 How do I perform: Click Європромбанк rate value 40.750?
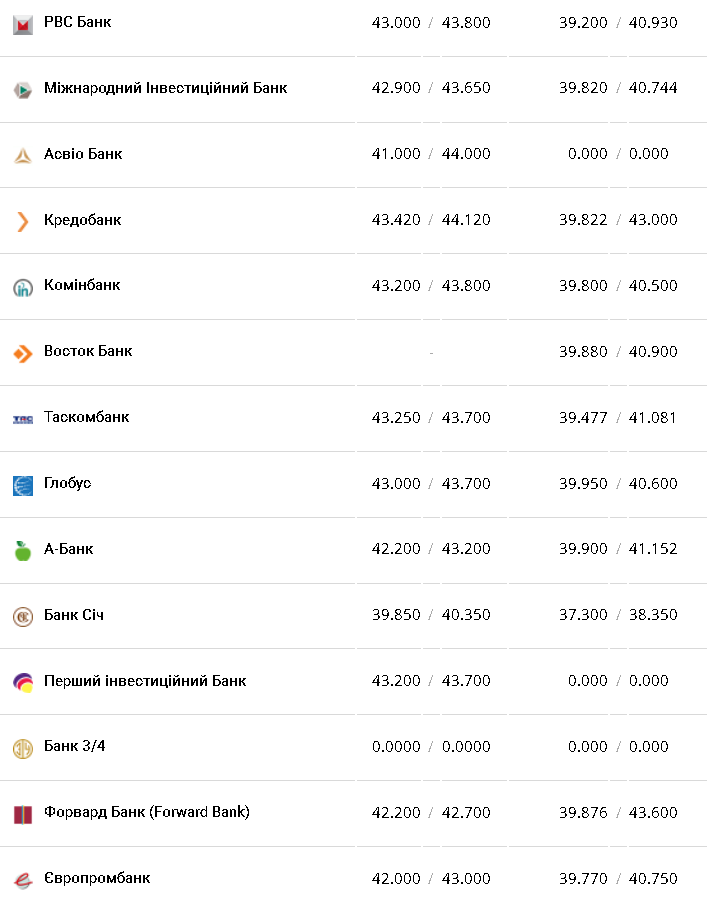[653, 879]
